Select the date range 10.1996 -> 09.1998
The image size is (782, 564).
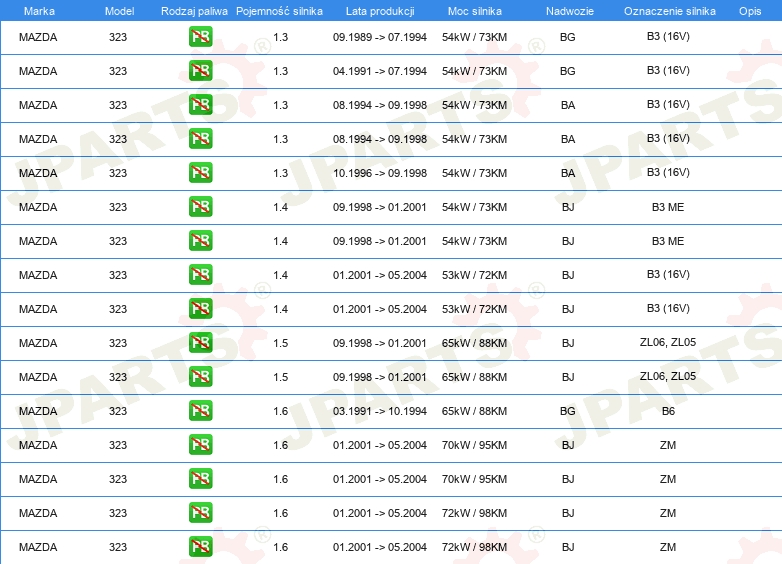(380, 173)
